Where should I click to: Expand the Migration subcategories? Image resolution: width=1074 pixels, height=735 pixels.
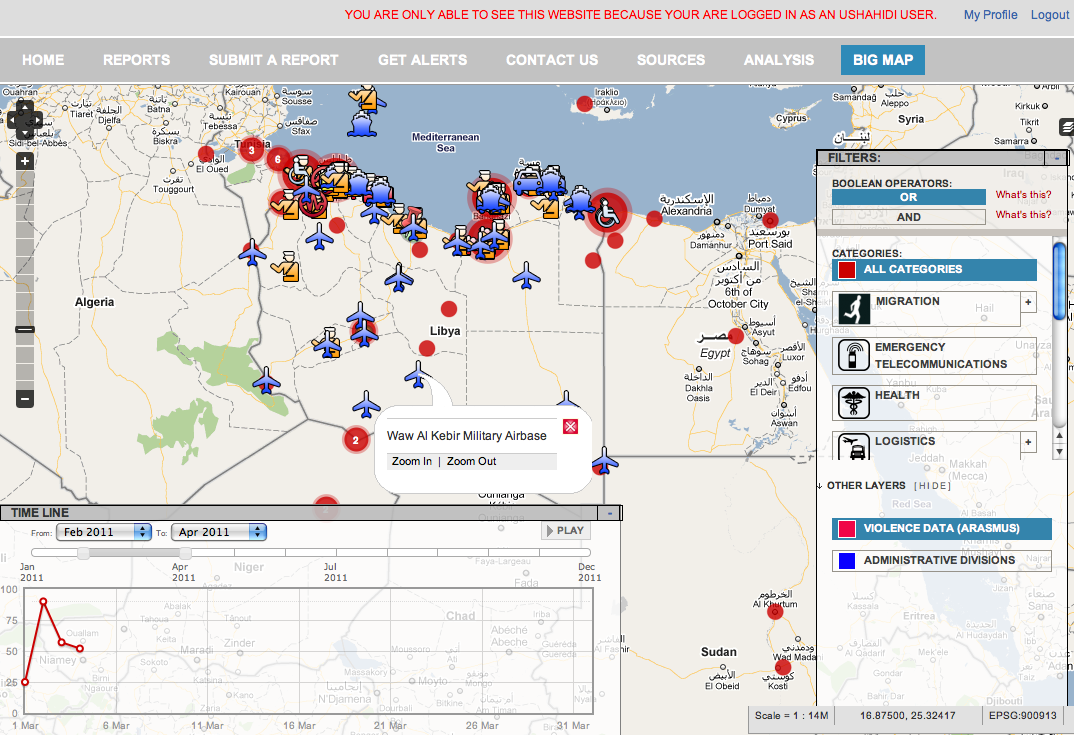tap(1029, 302)
